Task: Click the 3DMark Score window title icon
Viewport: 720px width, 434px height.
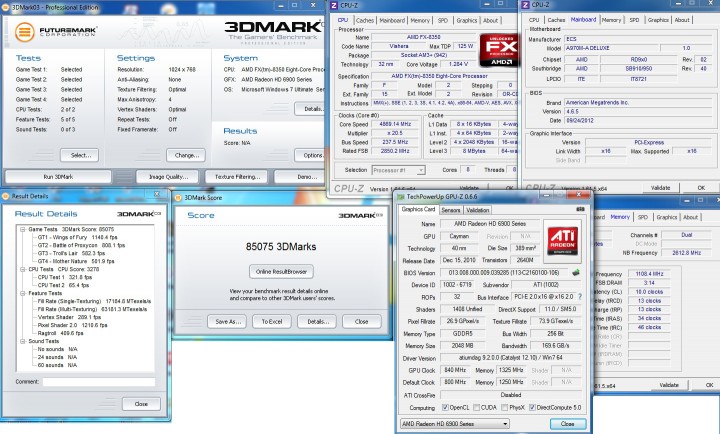Action: tap(178, 197)
